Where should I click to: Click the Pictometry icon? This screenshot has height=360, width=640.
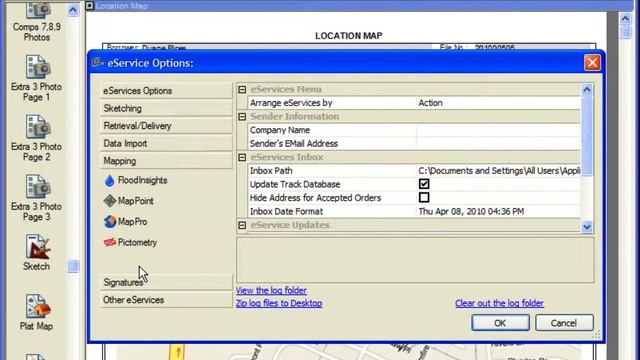click(x=110, y=242)
